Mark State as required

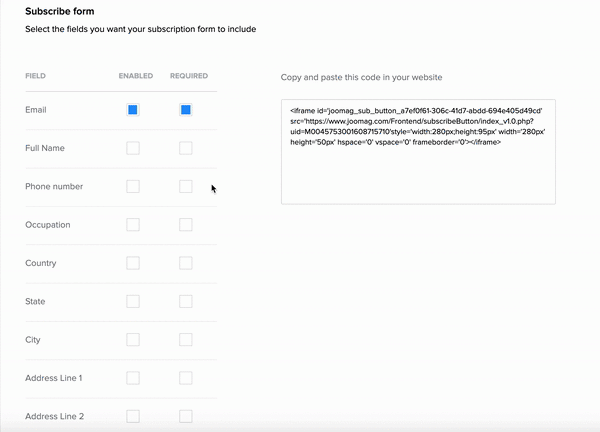[186, 301]
